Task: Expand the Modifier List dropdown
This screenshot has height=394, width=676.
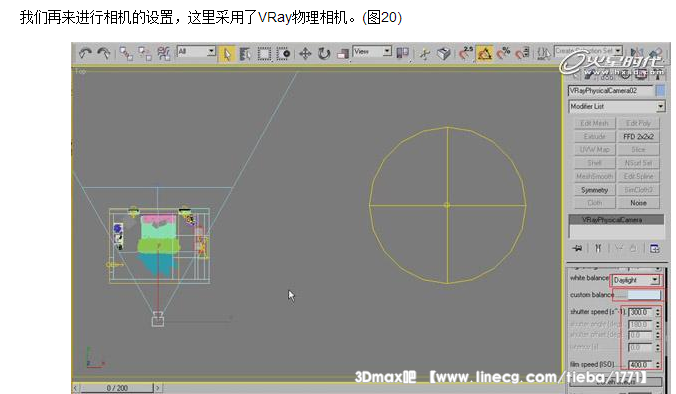Action: point(617,106)
